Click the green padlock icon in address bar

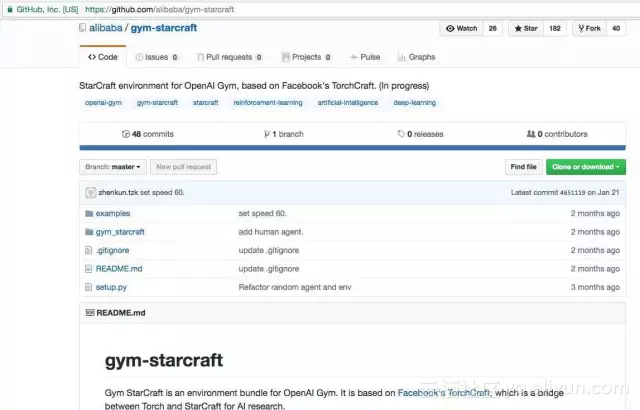pyautogui.click(x=10, y=9)
